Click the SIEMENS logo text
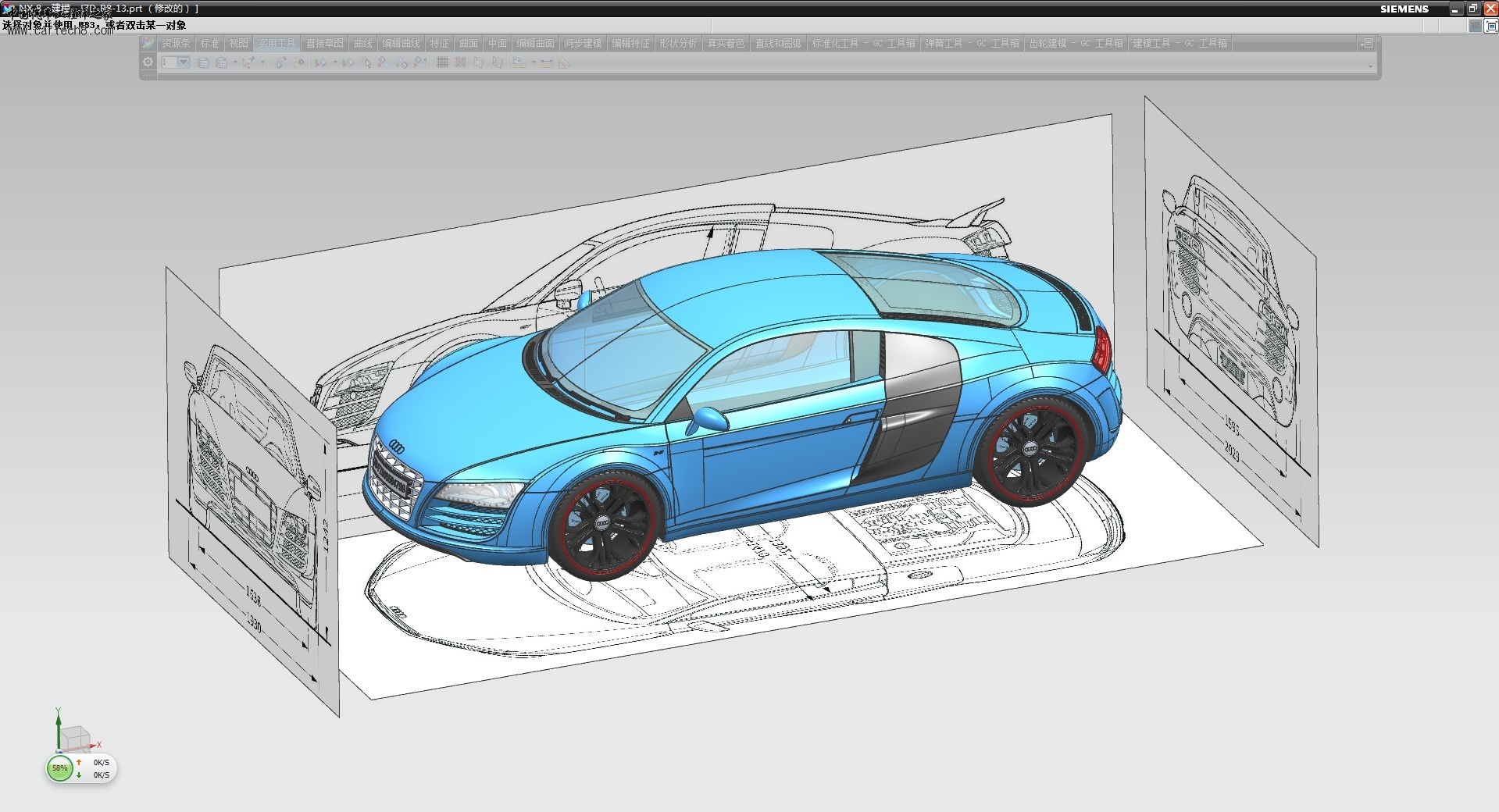This screenshot has height=812, width=1499. pyautogui.click(x=1404, y=9)
